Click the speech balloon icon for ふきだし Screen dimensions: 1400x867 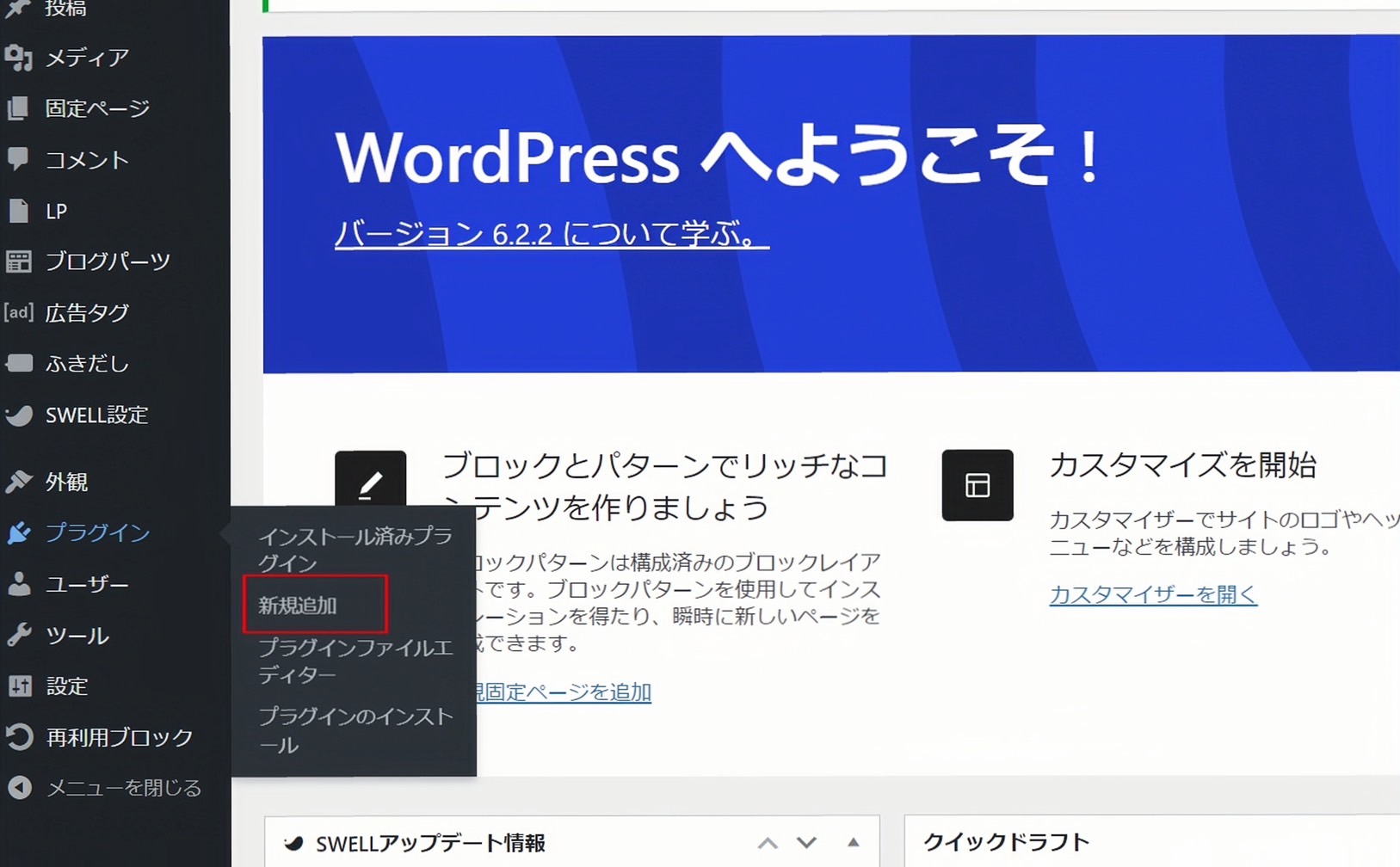[x=19, y=363]
